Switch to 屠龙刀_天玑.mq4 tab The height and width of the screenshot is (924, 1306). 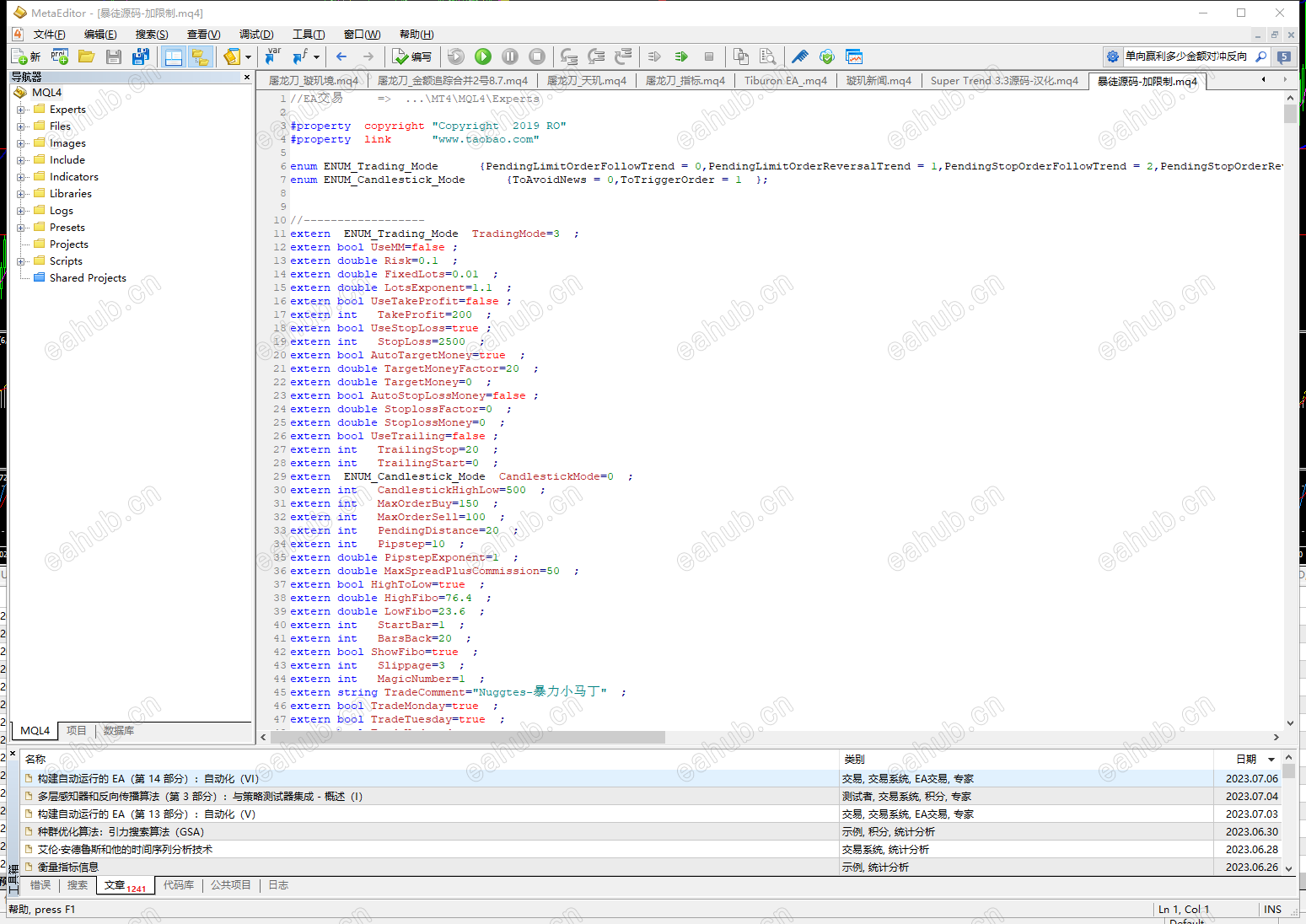coord(587,81)
